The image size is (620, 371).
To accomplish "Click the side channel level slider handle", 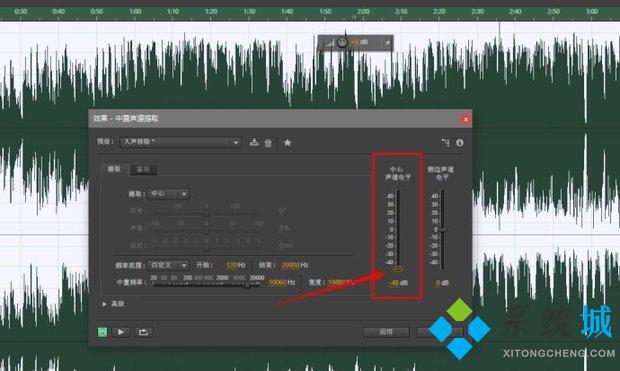I will (x=443, y=230).
